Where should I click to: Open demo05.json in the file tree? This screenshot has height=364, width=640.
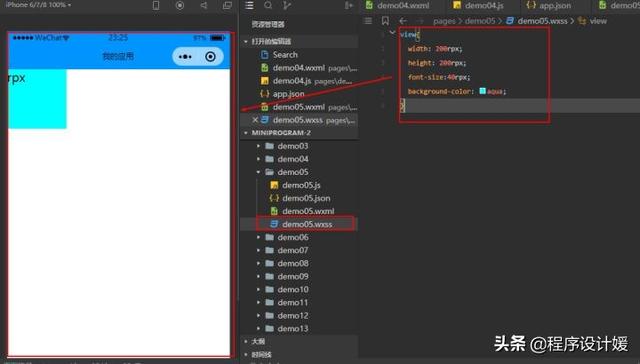pos(299,198)
